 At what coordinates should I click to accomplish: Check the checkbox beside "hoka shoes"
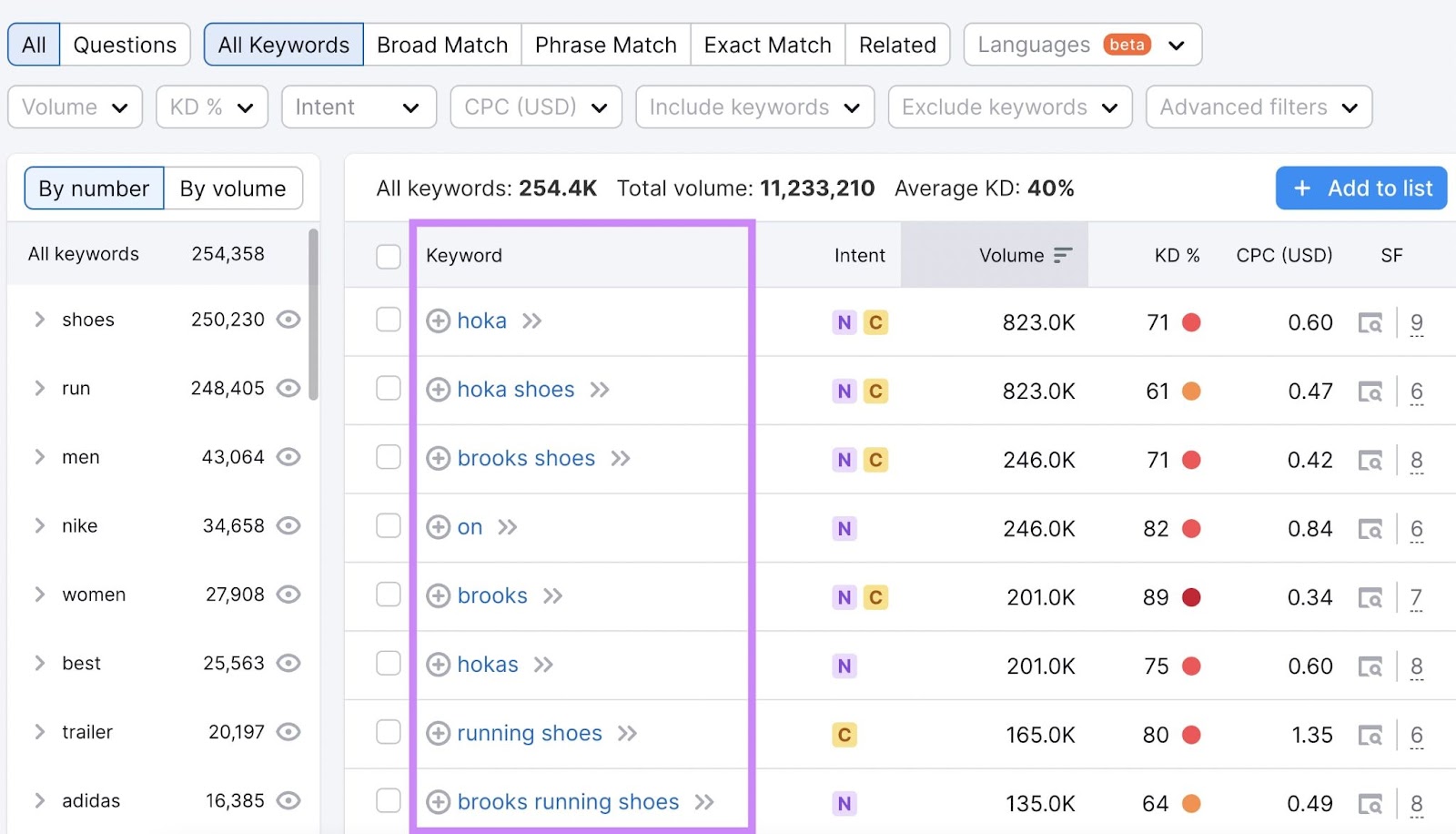(389, 391)
